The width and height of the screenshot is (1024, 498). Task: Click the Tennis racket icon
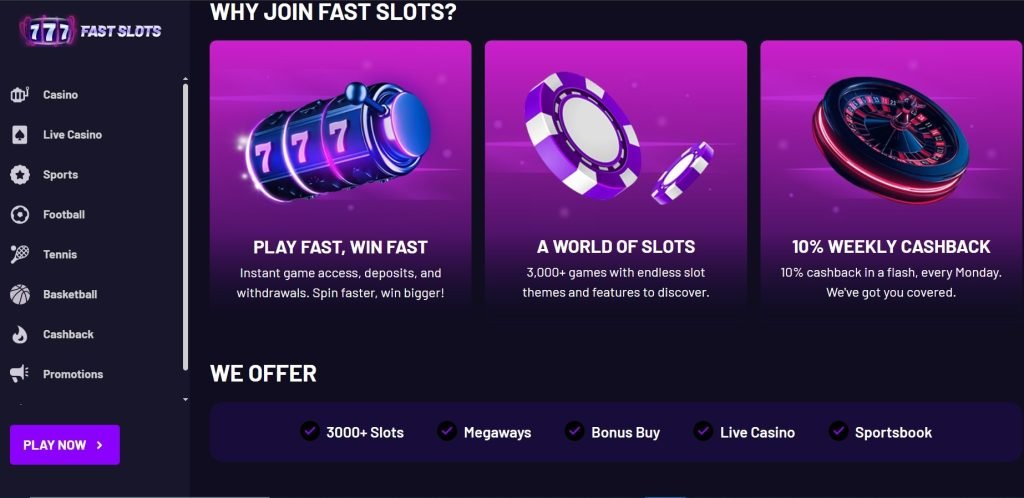tap(19, 255)
